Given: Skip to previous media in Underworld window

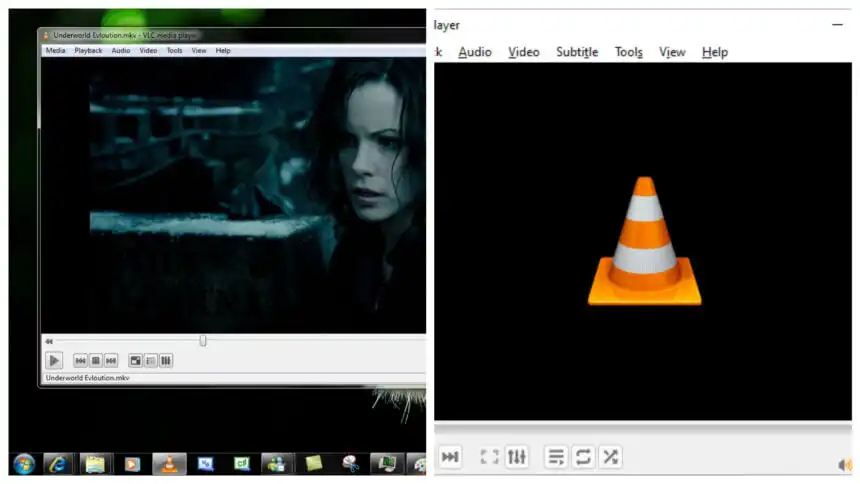Looking at the screenshot, I should point(80,361).
